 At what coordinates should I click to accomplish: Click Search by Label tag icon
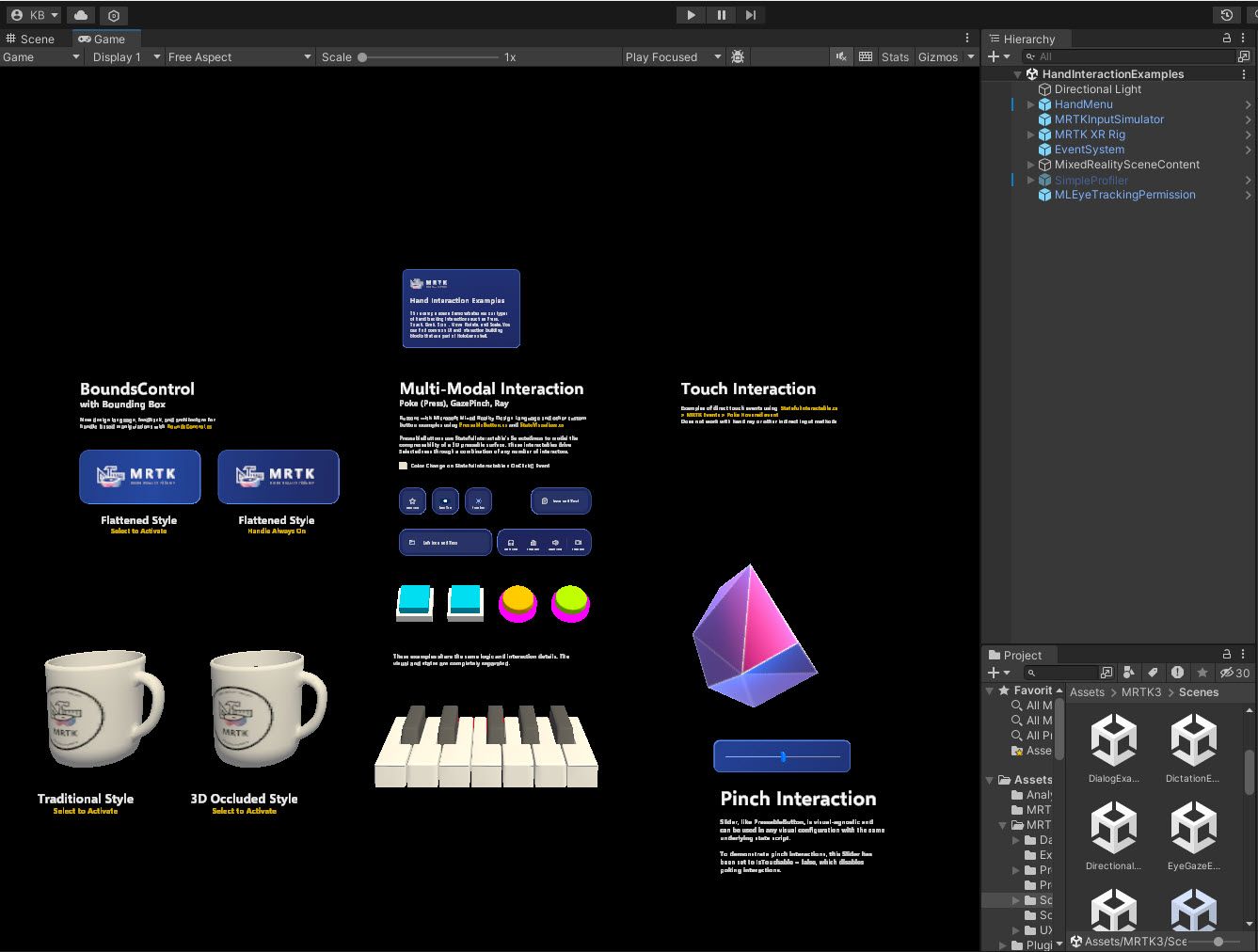pyautogui.click(x=1153, y=673)
